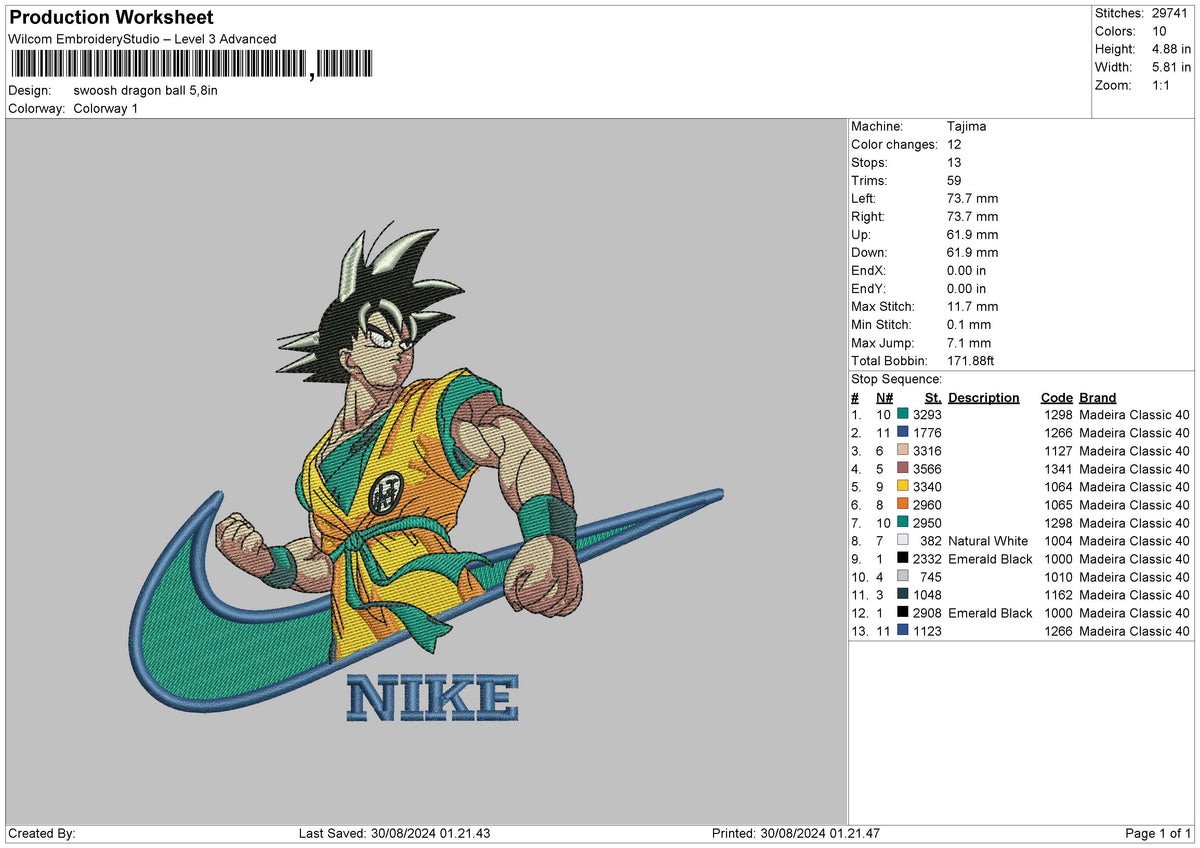Viewport: 1200px width, 848px height.
Task: Choose the brown-rose swatch beside 3566
Action: pyautogui.click(x=903, y=467)
